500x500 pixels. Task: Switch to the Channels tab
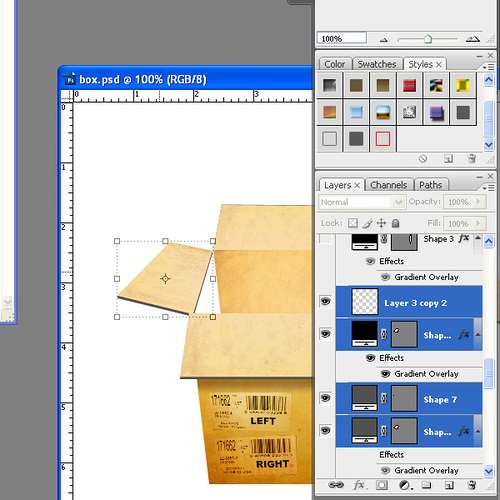pos(389,185)
